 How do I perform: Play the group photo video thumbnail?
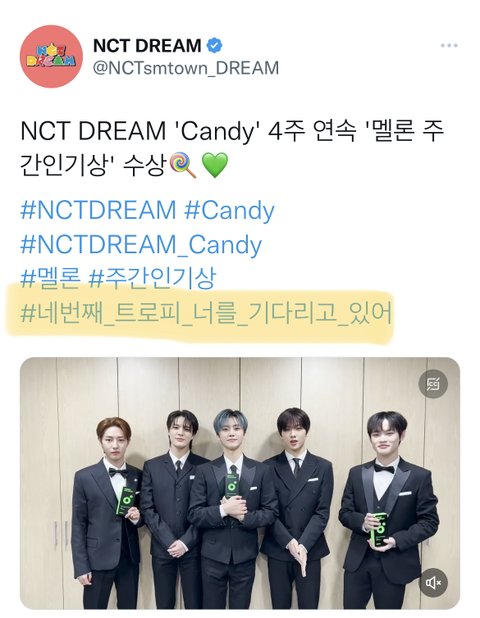tap(240, 483)
